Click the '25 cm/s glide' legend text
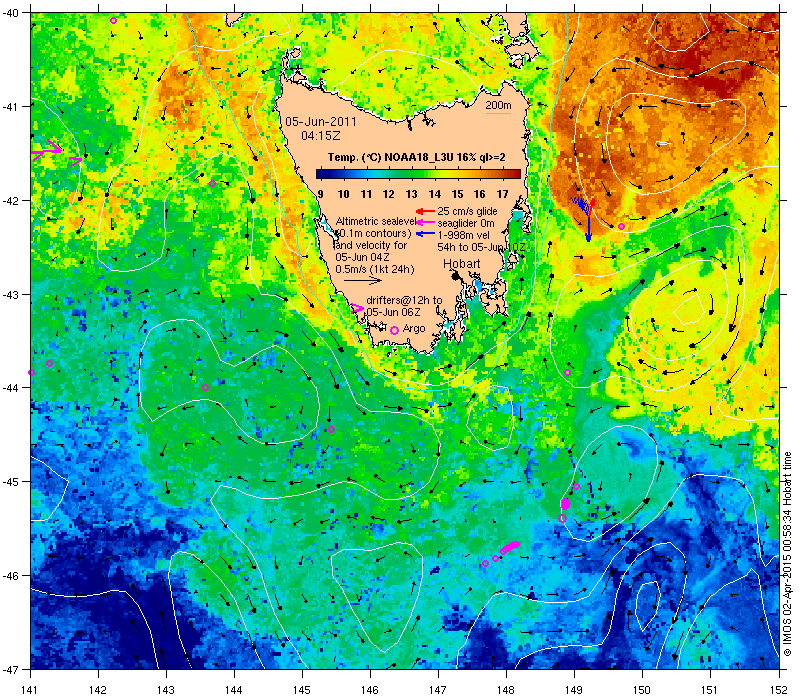This screenshot has width=800, height=700. (x=467, y=211)
